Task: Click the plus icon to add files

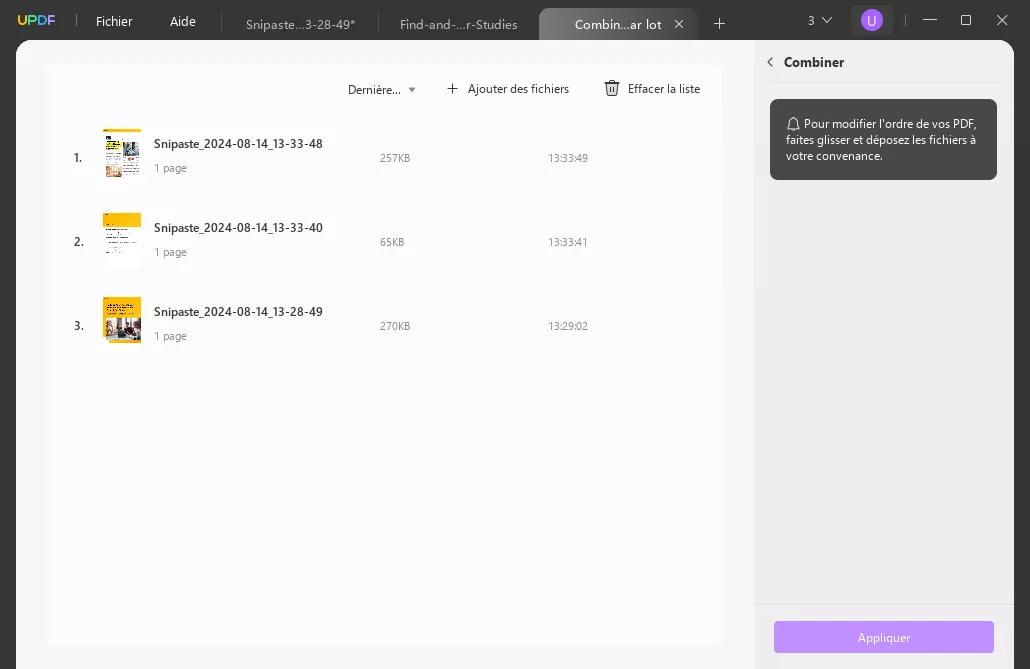Action: 452,88
